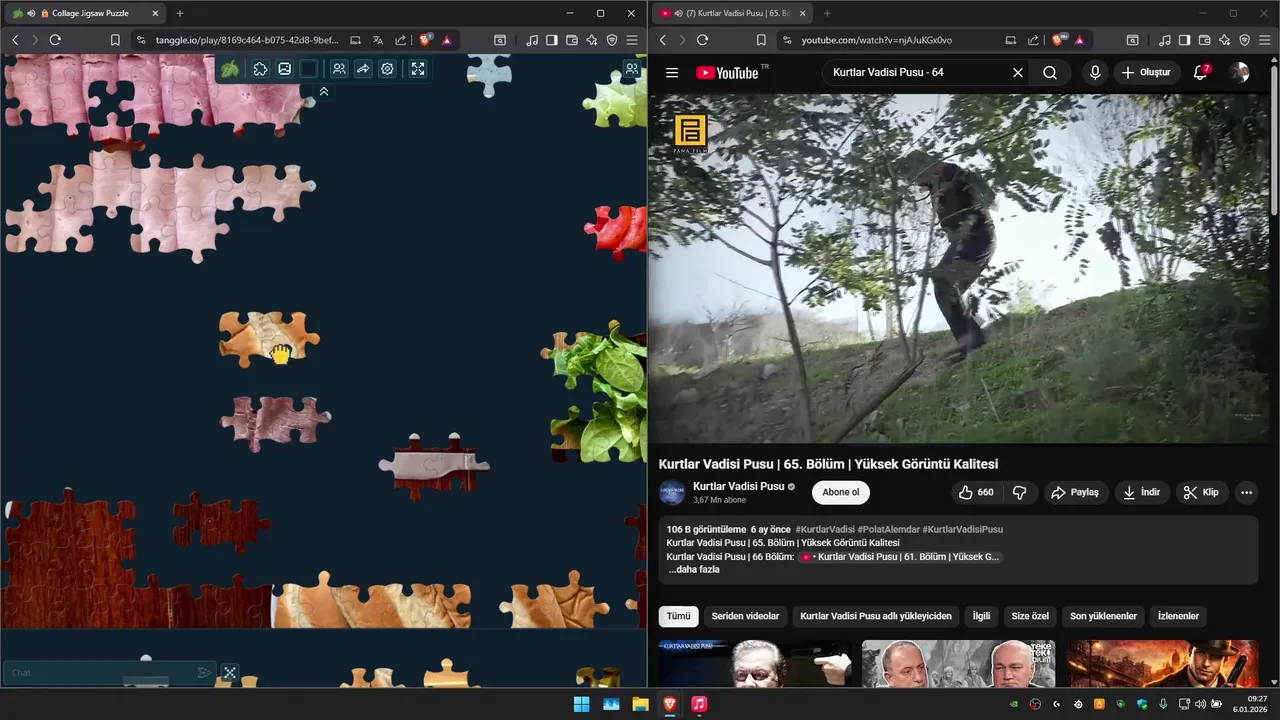Open File Explorer from taskbar
The image size is (1280, 720).
tap(640, 704)
